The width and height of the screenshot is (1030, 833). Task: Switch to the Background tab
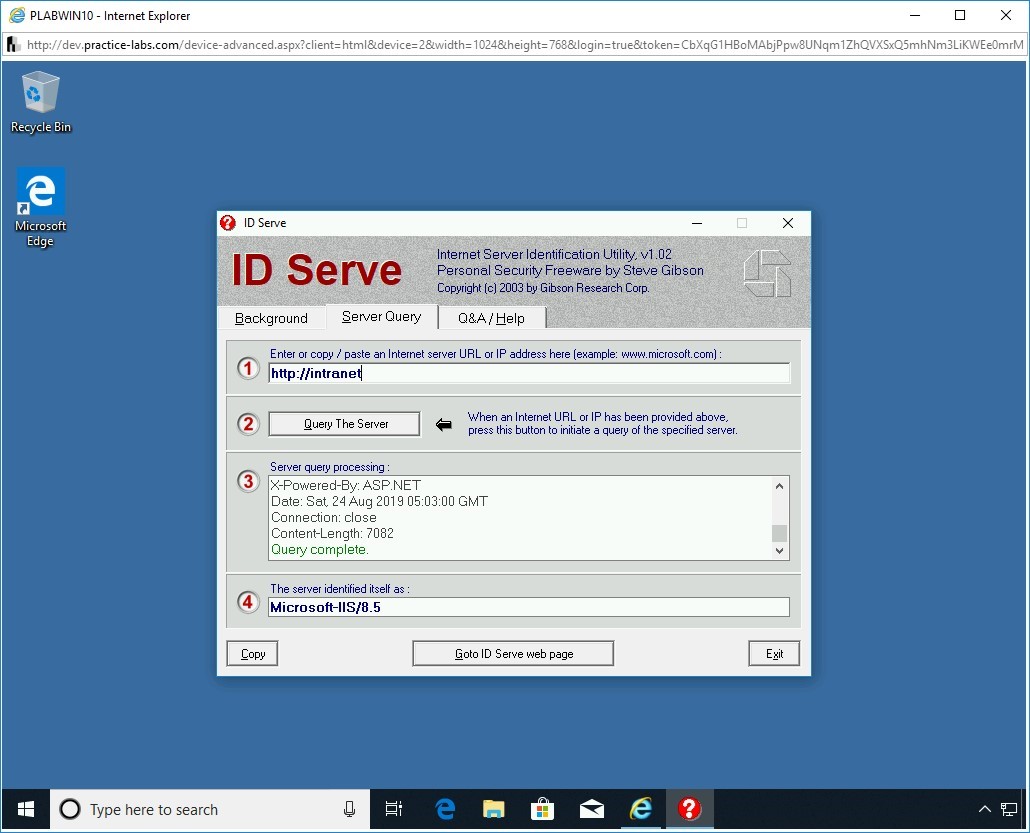click(271, 318)
